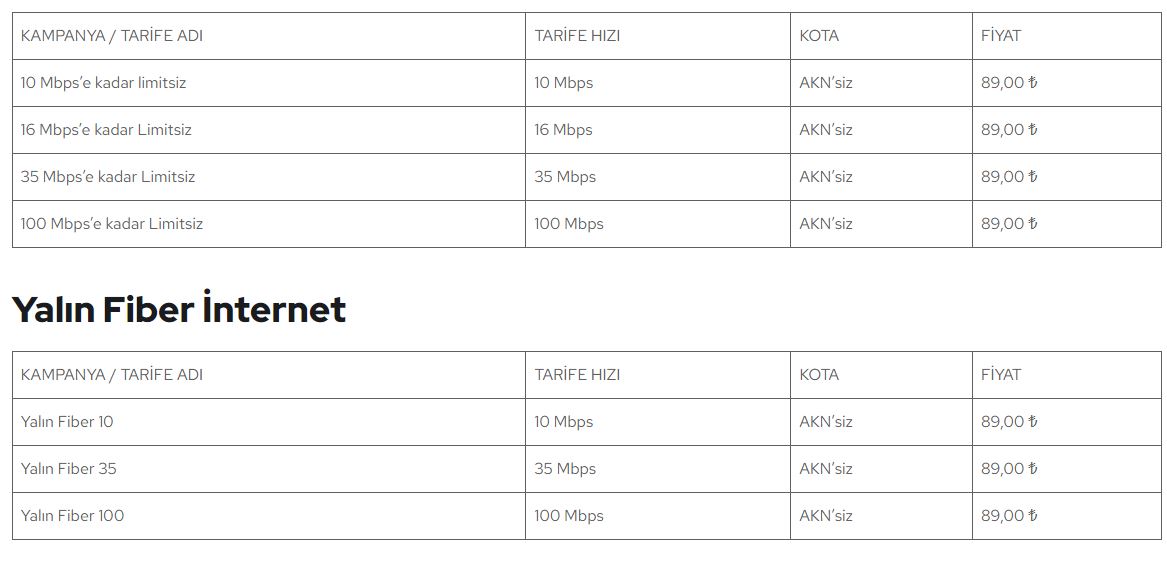Select the "Yalın Fiber 100" tariff name
The height and width of the screenshot is (561, 1167).
pyautogui.click(x=72, y=515)
